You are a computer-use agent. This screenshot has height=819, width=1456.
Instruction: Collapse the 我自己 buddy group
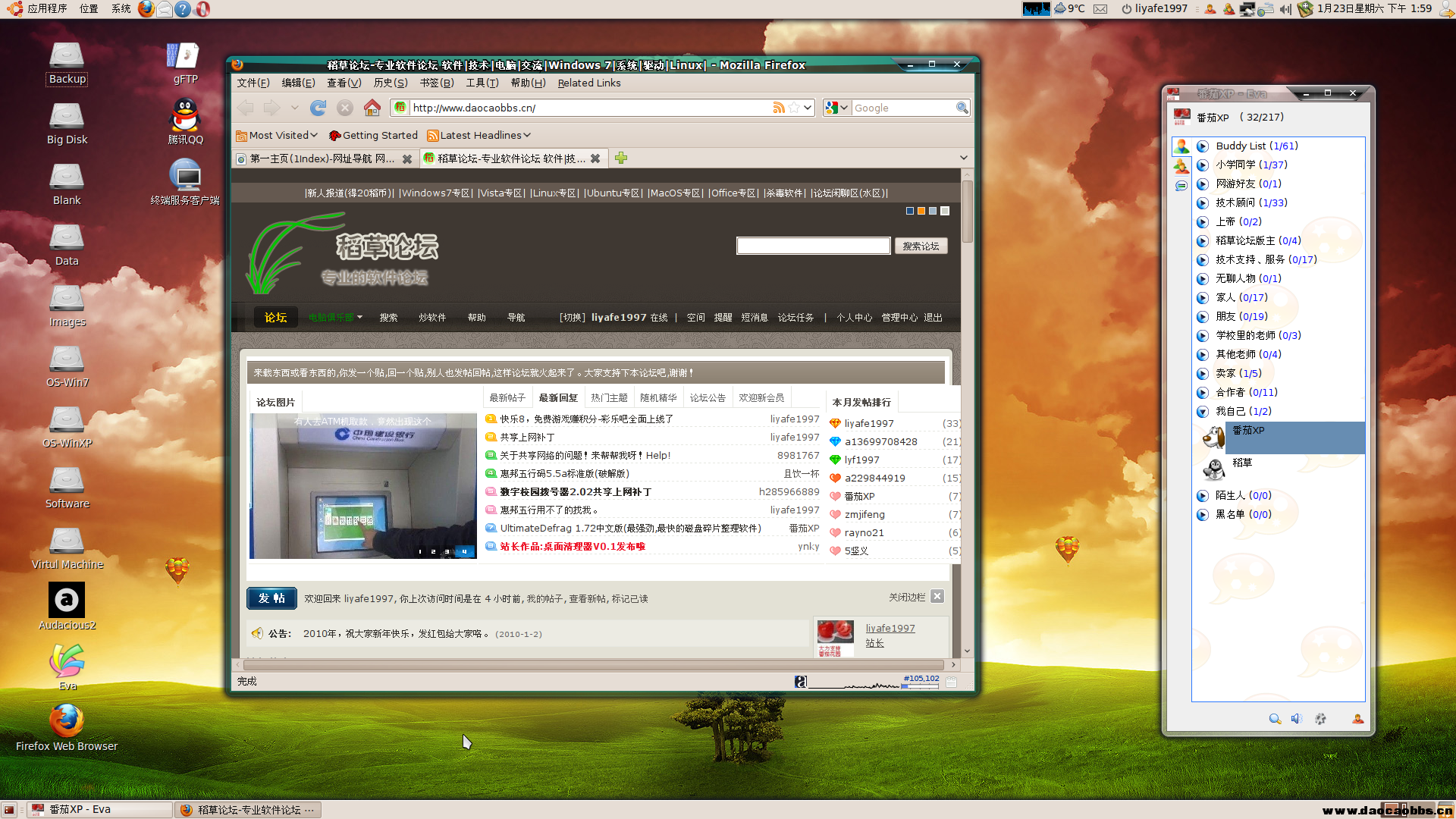(1202, 411)
